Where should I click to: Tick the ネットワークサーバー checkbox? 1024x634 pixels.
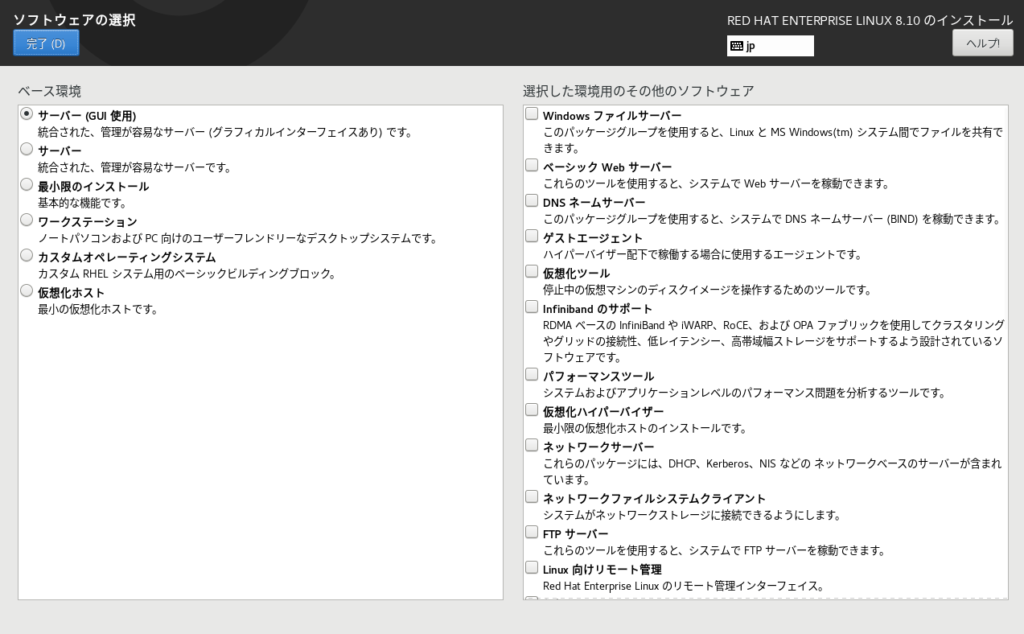(532, 446)
